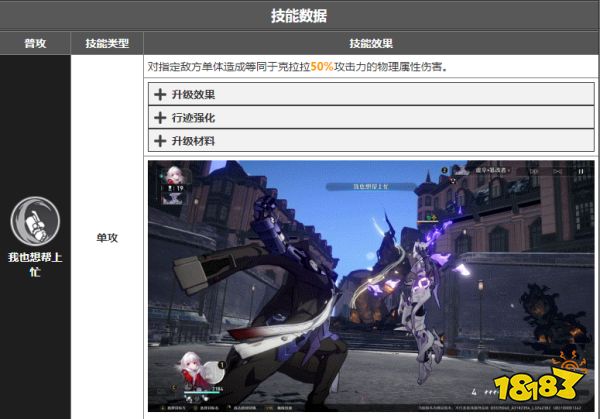The width and height of the screenshot is (600, 419).
Task: Select the 普攻 column header
Action: [x=35, y=43]
